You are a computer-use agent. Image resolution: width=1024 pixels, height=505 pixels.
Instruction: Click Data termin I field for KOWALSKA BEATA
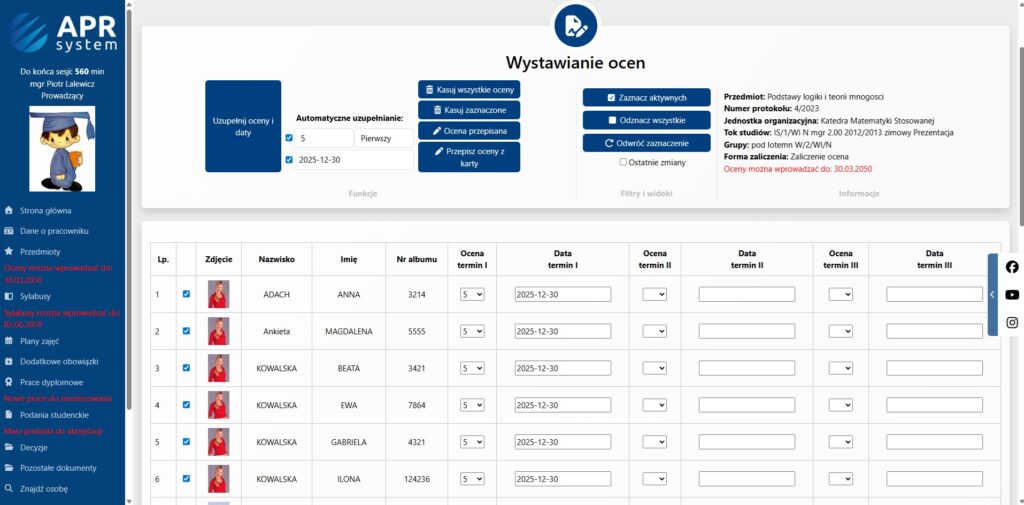click(x=562, y=368)
